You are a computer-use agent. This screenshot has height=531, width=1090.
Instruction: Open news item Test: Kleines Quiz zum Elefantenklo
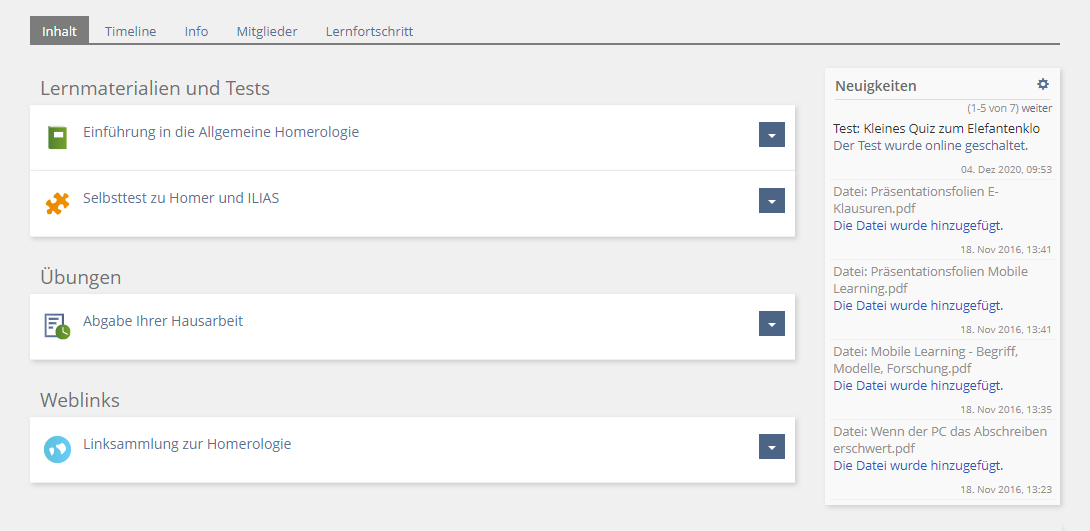click(x=936, y=128)
